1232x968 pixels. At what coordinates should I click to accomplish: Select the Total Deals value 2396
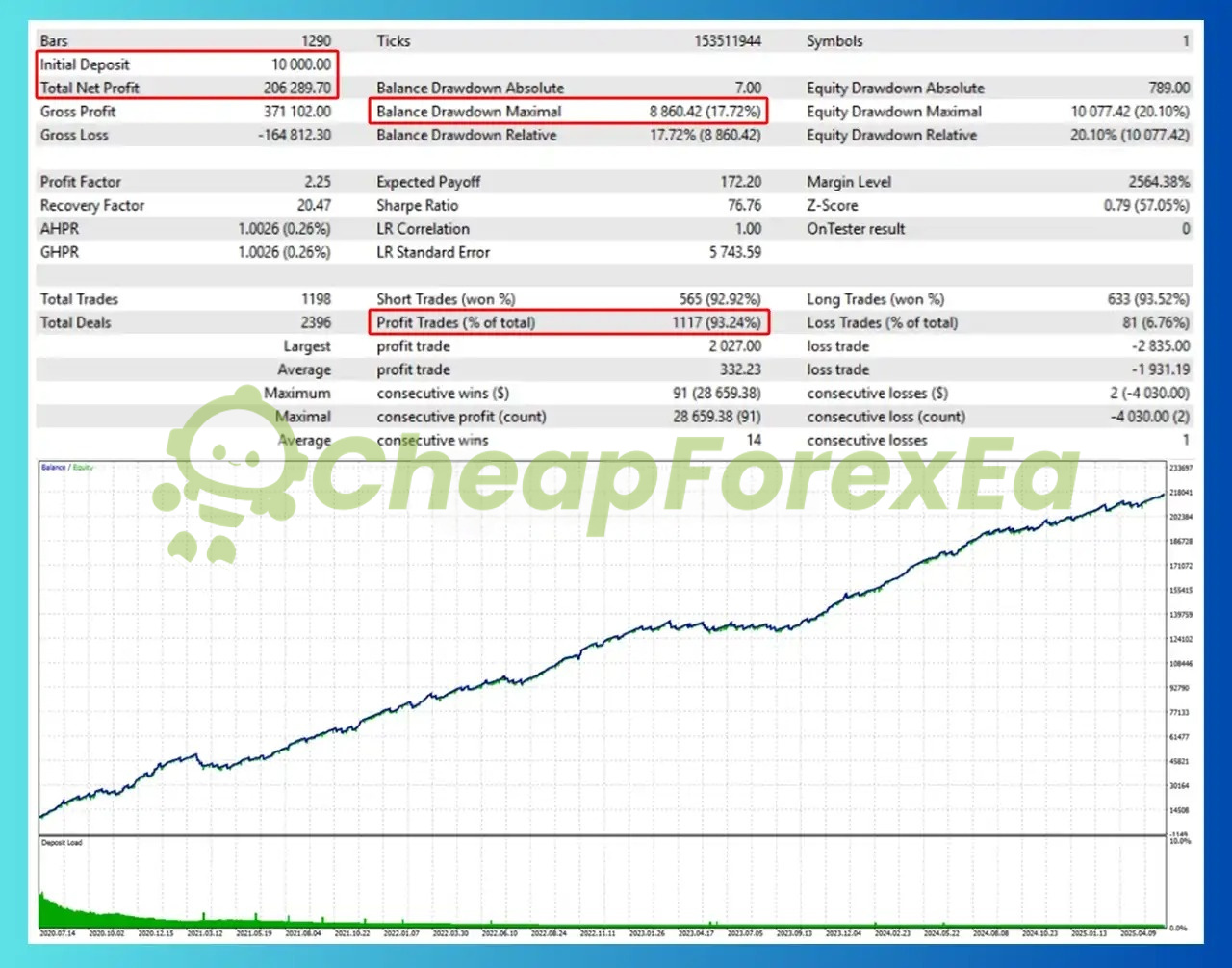316,322
